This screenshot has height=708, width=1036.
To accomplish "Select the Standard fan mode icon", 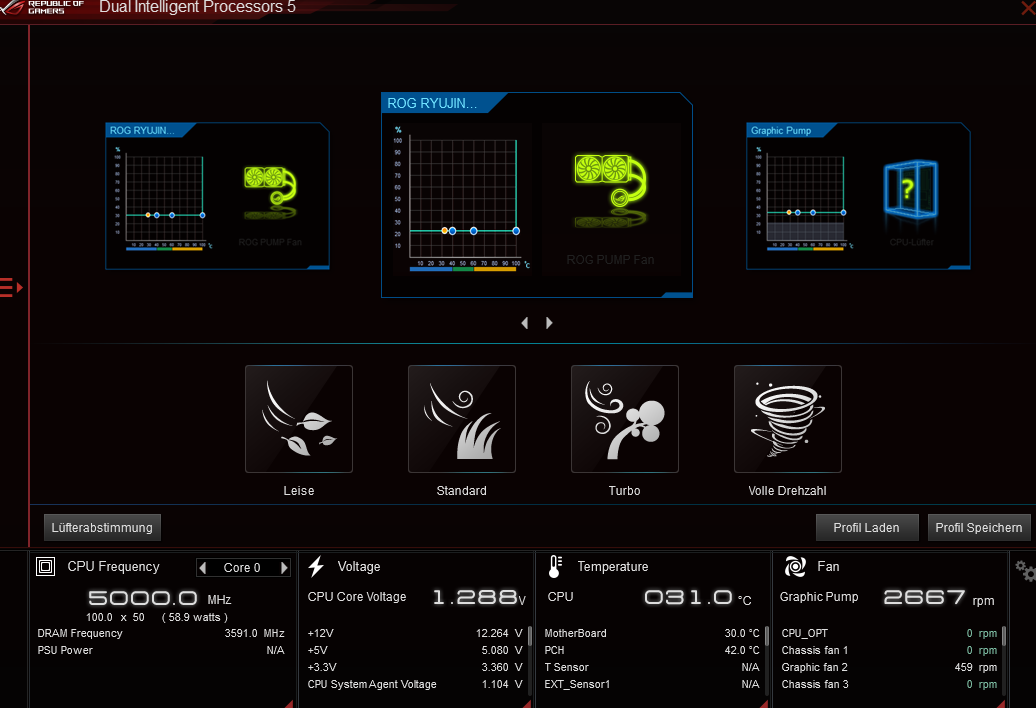I will click(x=462, y=419).
